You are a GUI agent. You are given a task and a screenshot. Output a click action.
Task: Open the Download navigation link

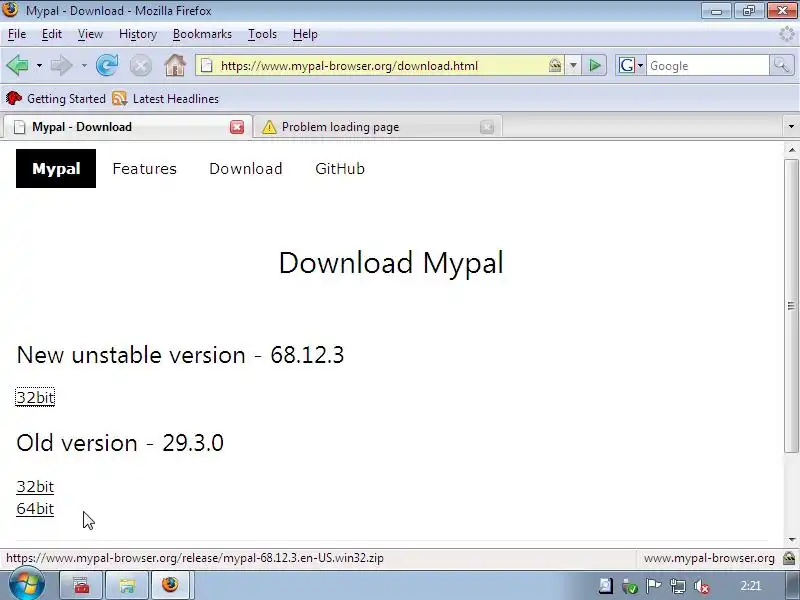click(x=245, y=168)
